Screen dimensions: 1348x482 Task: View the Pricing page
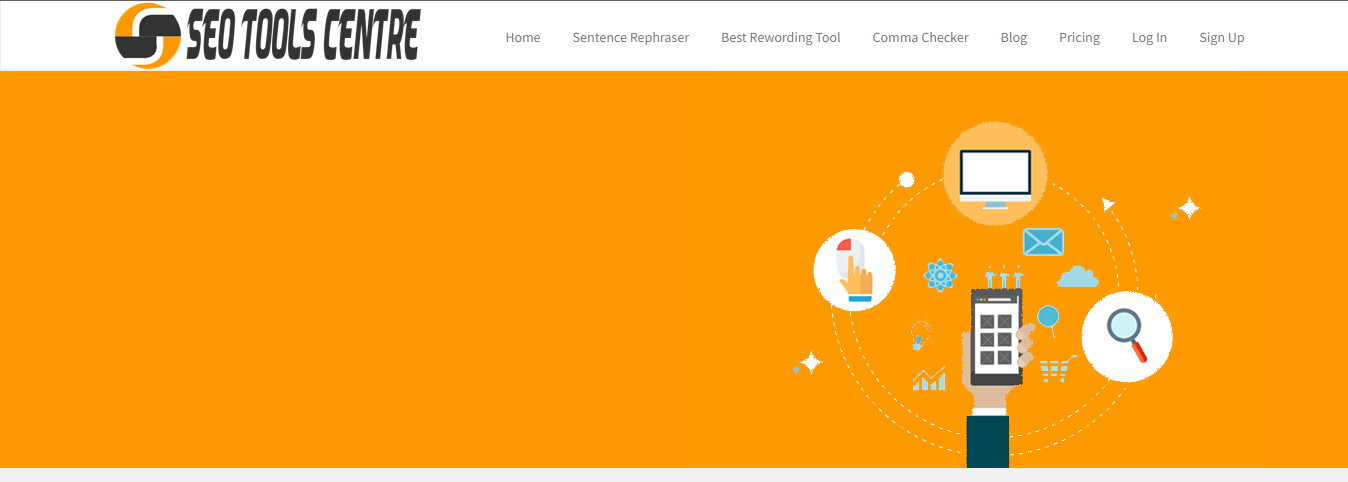coord(1080,37)
